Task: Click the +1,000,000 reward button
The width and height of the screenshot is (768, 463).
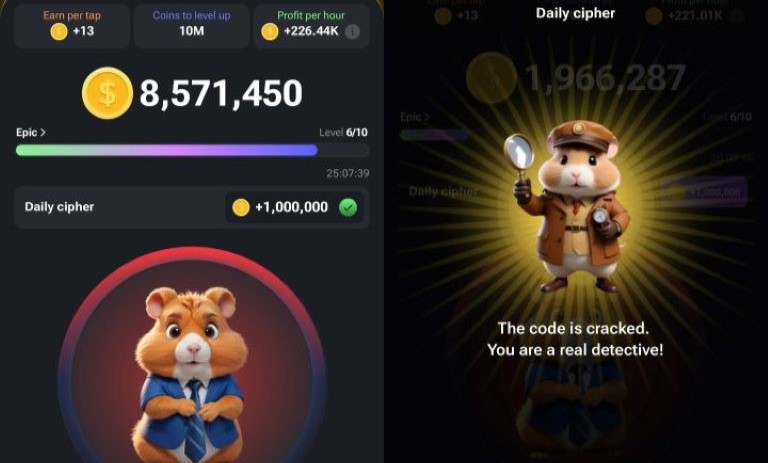Action: [x=294, y=207]
